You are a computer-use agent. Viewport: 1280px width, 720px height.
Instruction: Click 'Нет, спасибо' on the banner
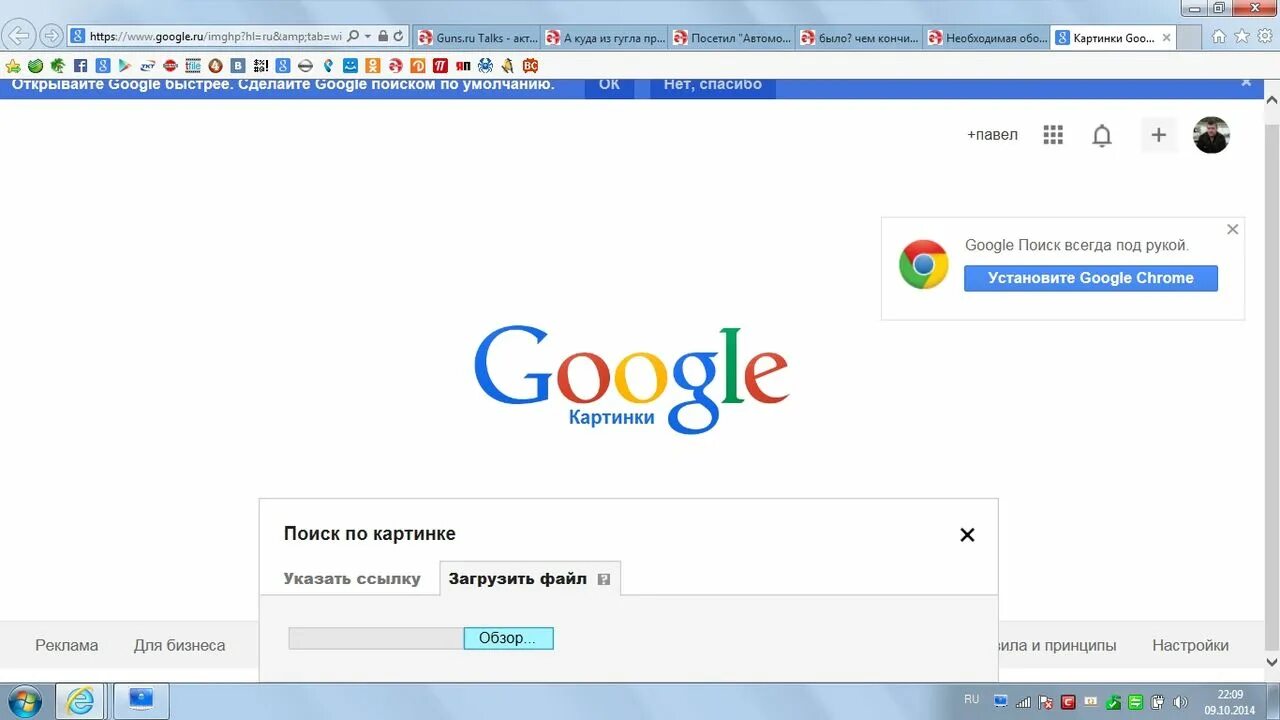pos(713,85)
